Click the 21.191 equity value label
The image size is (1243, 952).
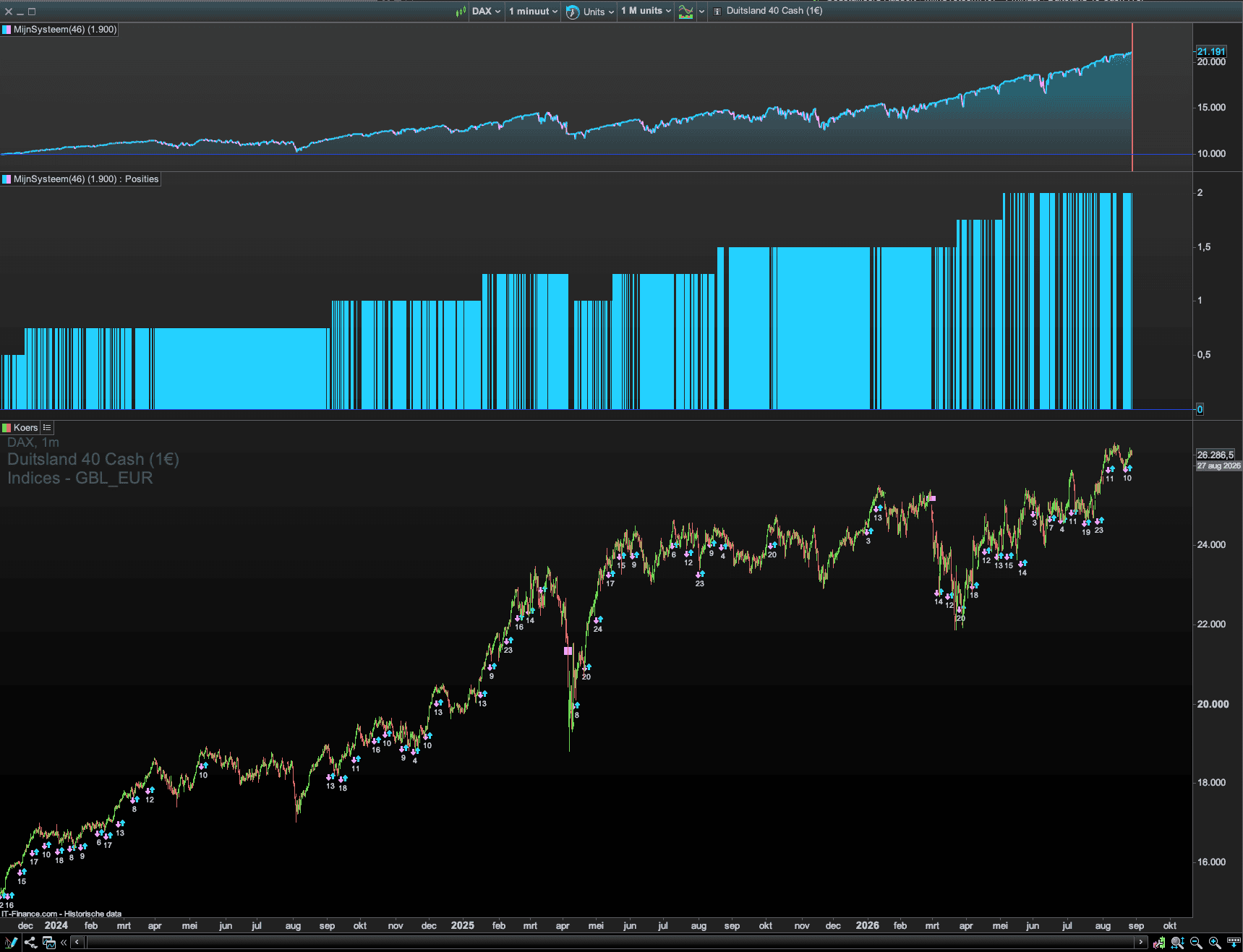point(1211,51)
